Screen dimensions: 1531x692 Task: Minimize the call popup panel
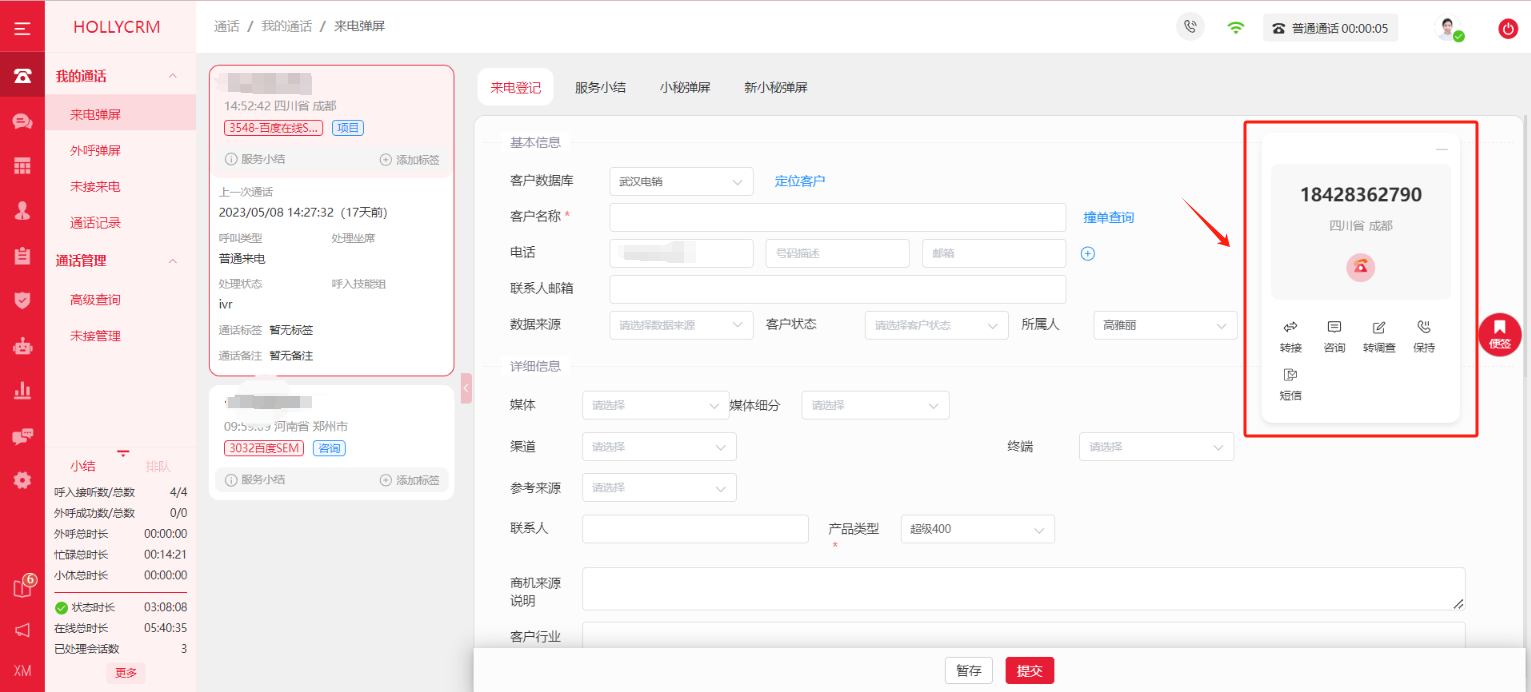pyautogui.click(x=1441, y=149)
